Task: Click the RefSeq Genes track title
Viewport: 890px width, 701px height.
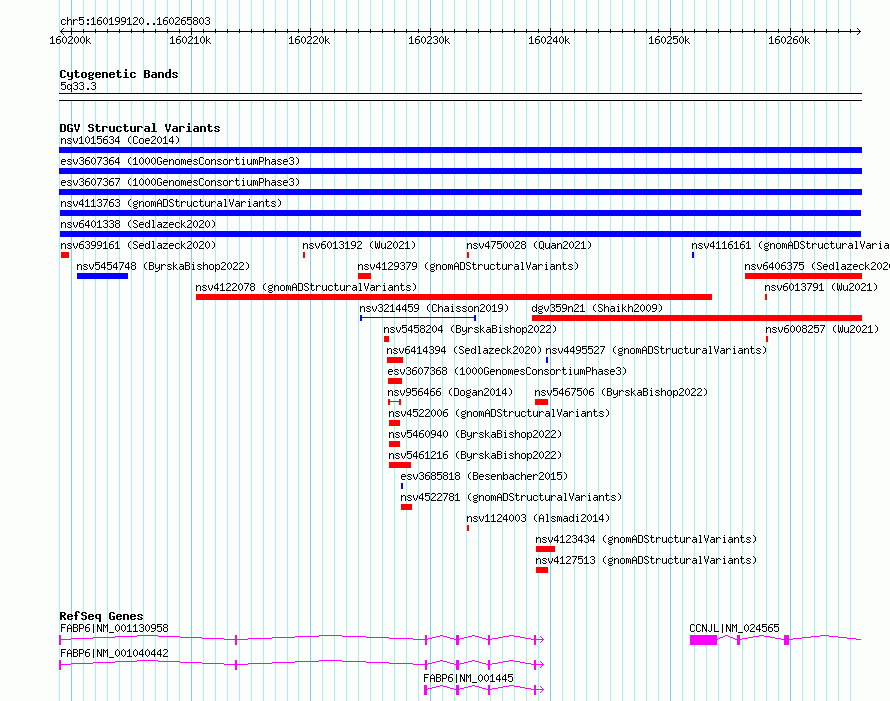Action: pos(102,616)
